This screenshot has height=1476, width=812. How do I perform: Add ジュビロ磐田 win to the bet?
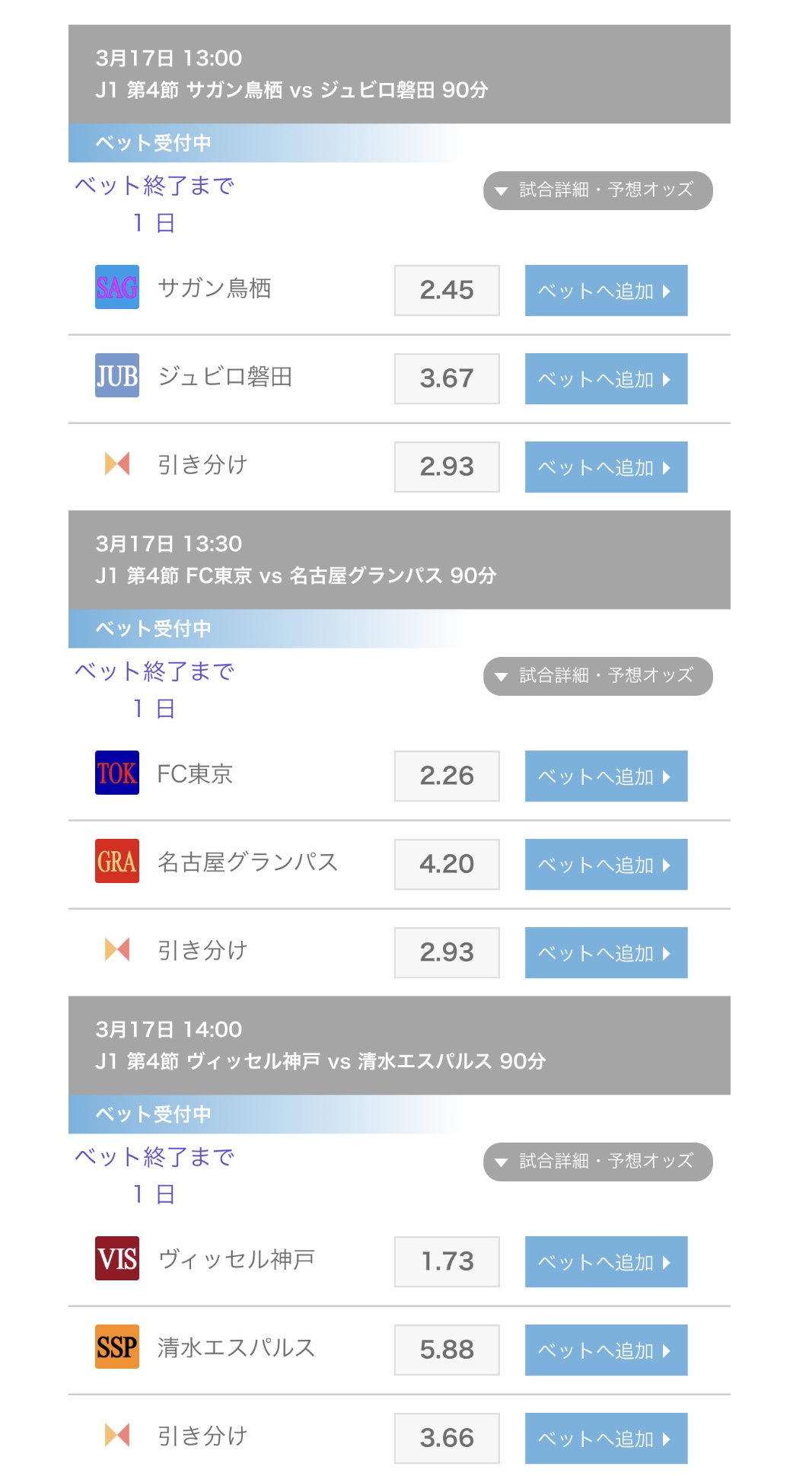click(x=606, y=378)
